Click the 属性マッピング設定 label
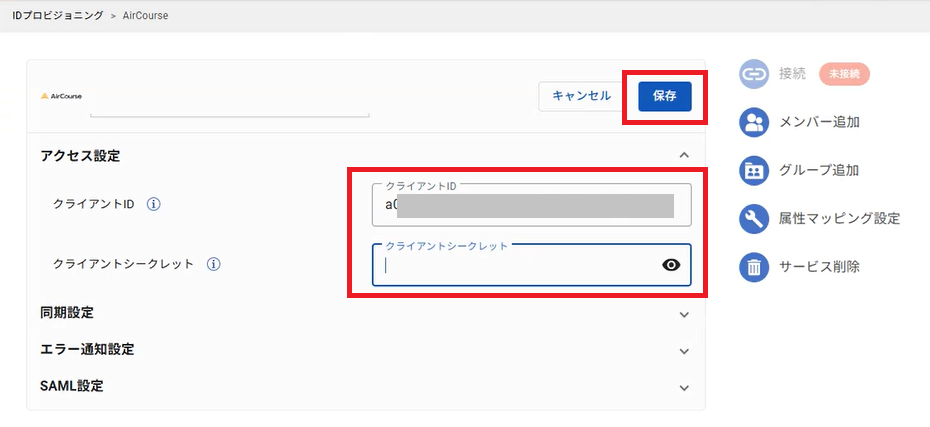This screenshot has width=930, height=427. [839, 219]
